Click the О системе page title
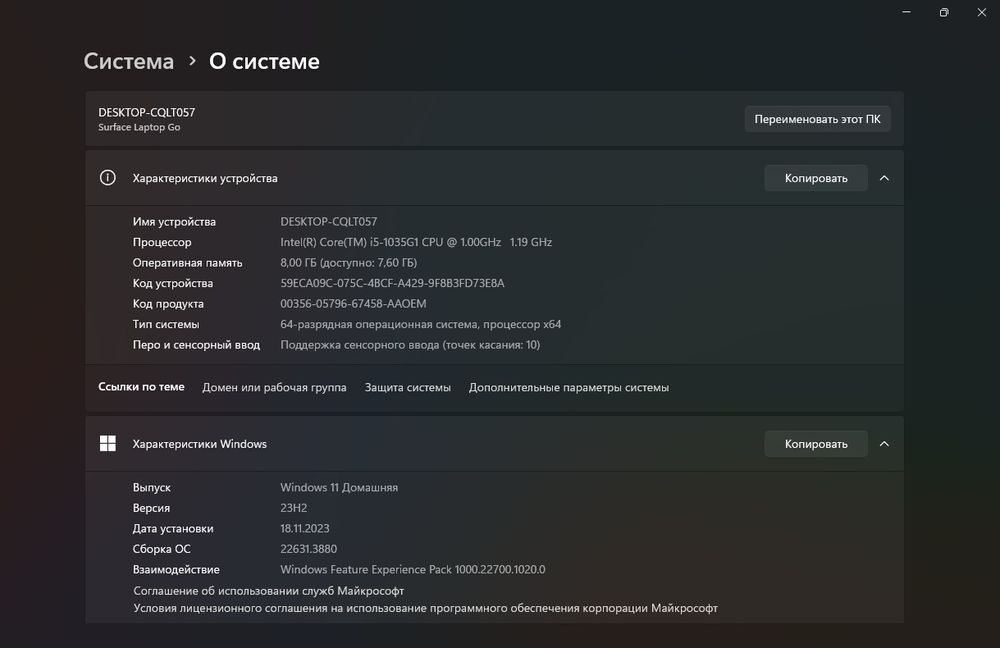The image size is (1000, 648). tap(264, 61)
